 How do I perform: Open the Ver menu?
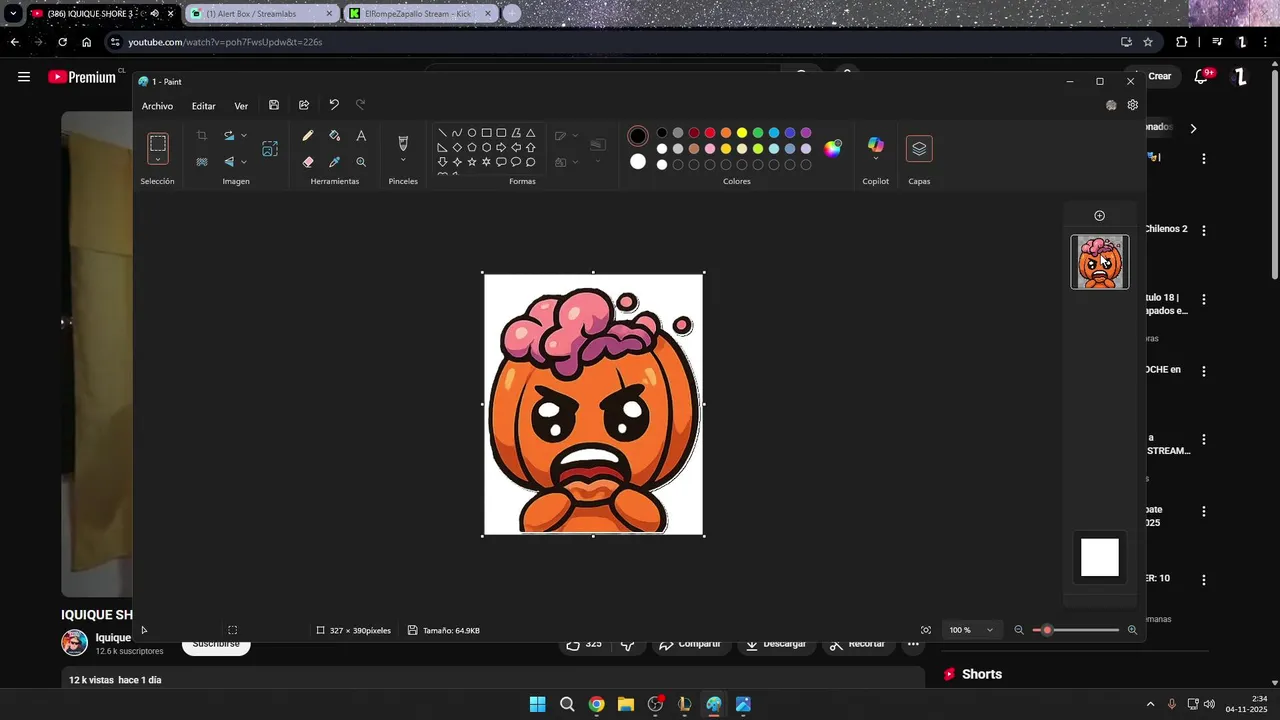[241, 106]
